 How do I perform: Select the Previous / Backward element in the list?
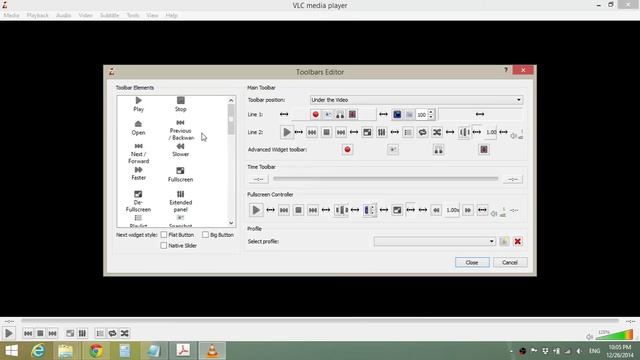pyautogui.click(x=180, y=130)
